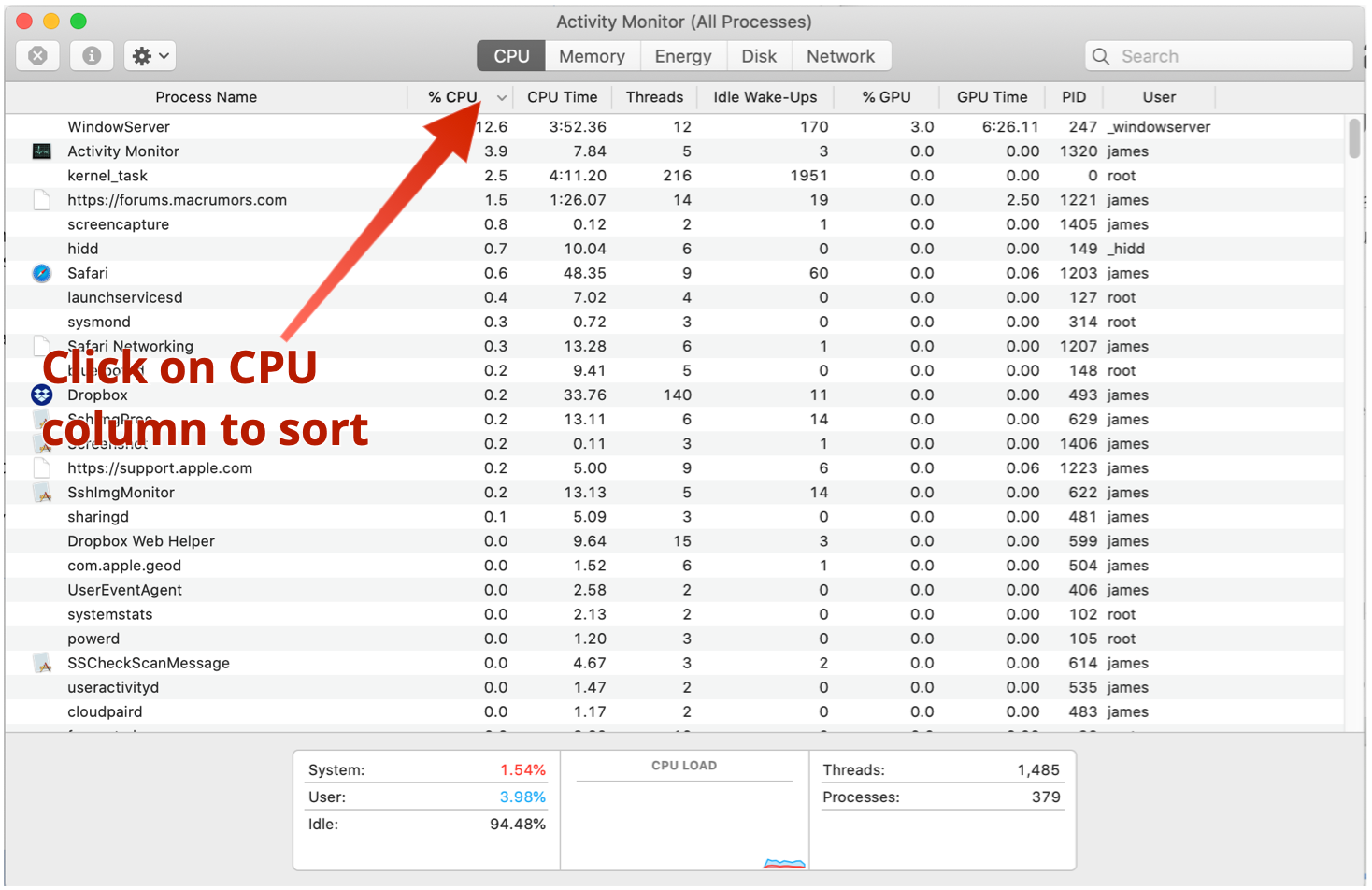Click _windowserver user cell
The height and width of the screenshot is (890, 1372).
coord(1159,127)
